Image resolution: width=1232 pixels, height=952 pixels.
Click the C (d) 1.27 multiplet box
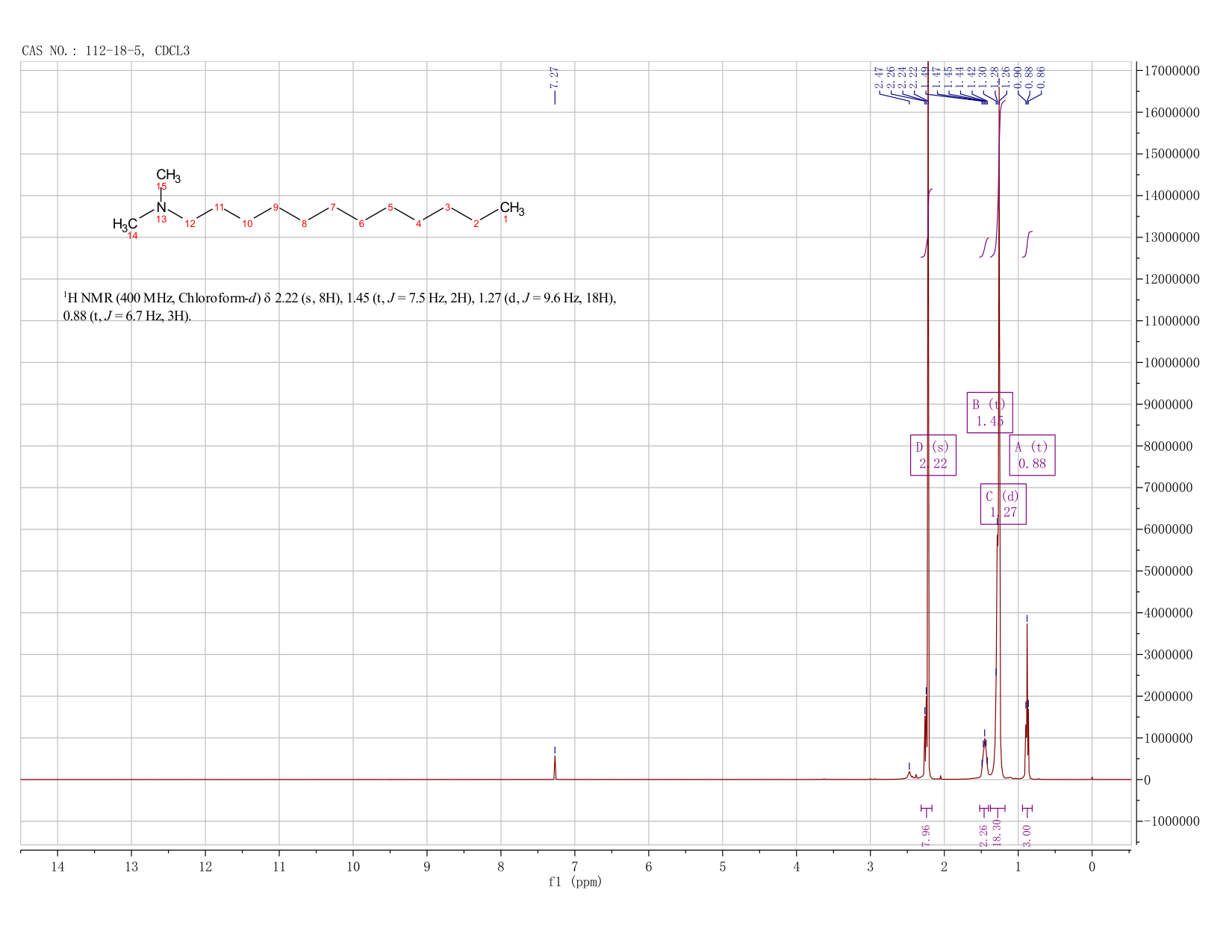(1004, 504)
